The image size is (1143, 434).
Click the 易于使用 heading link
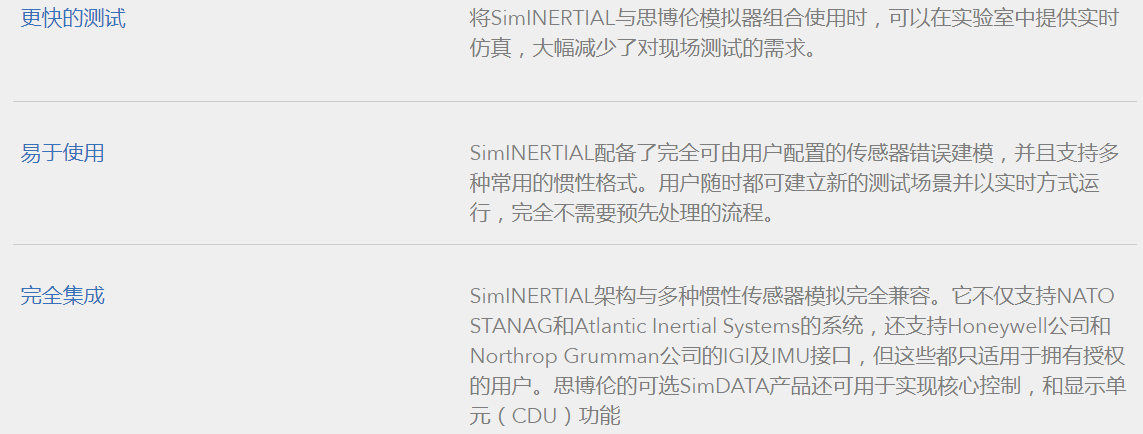[62, 153]
